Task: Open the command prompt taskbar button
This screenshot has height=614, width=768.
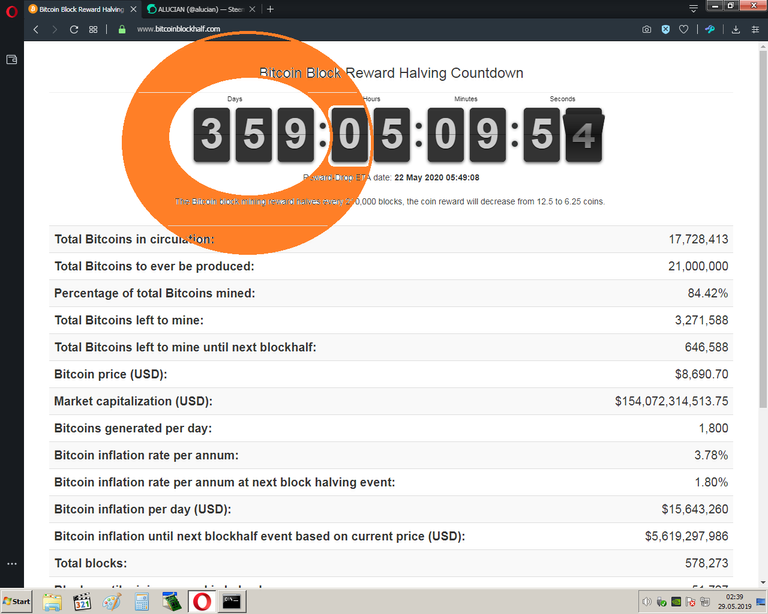Action: (x=232, y=602)
